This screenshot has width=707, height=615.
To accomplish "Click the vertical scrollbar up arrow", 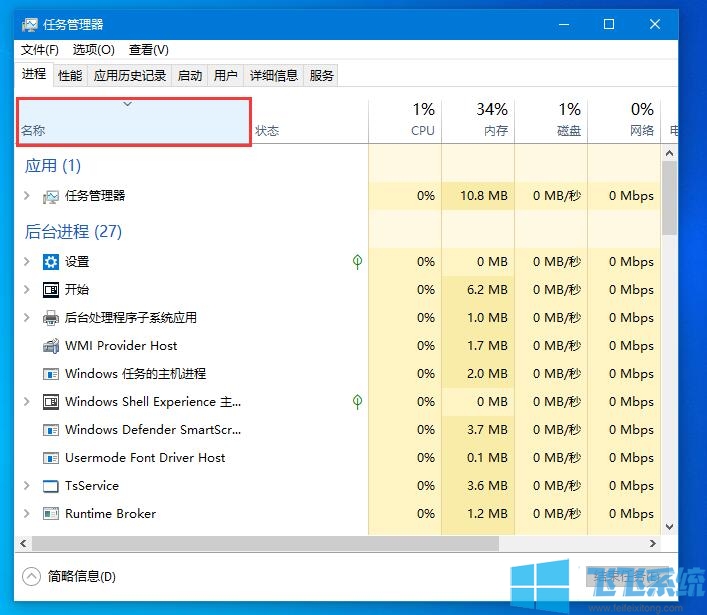I will point(669,153).
